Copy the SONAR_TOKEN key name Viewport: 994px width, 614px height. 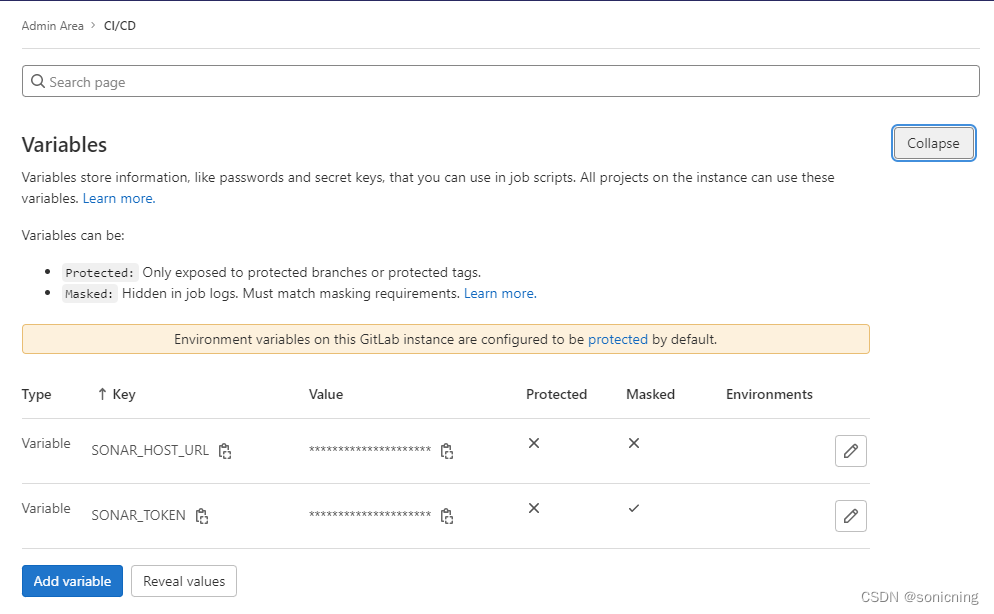coord(202,516)
